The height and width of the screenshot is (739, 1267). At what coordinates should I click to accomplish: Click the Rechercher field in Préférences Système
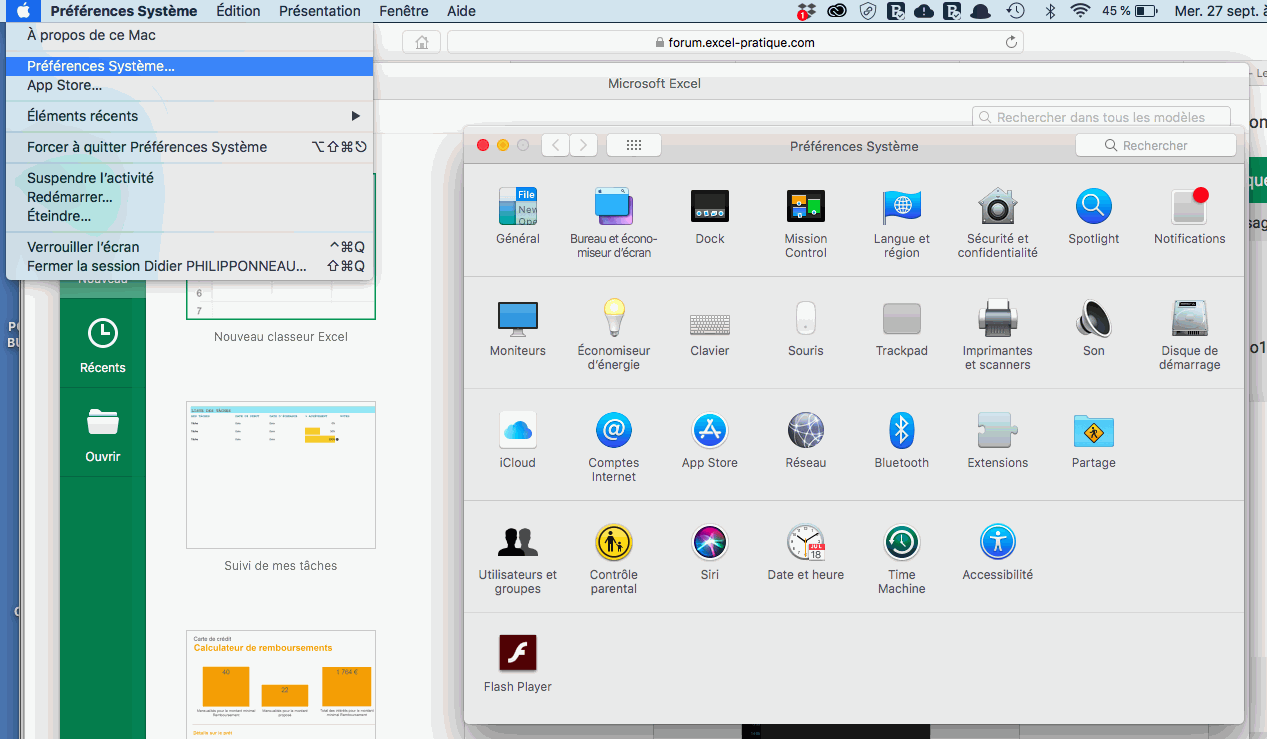(x=1156, y=145)
